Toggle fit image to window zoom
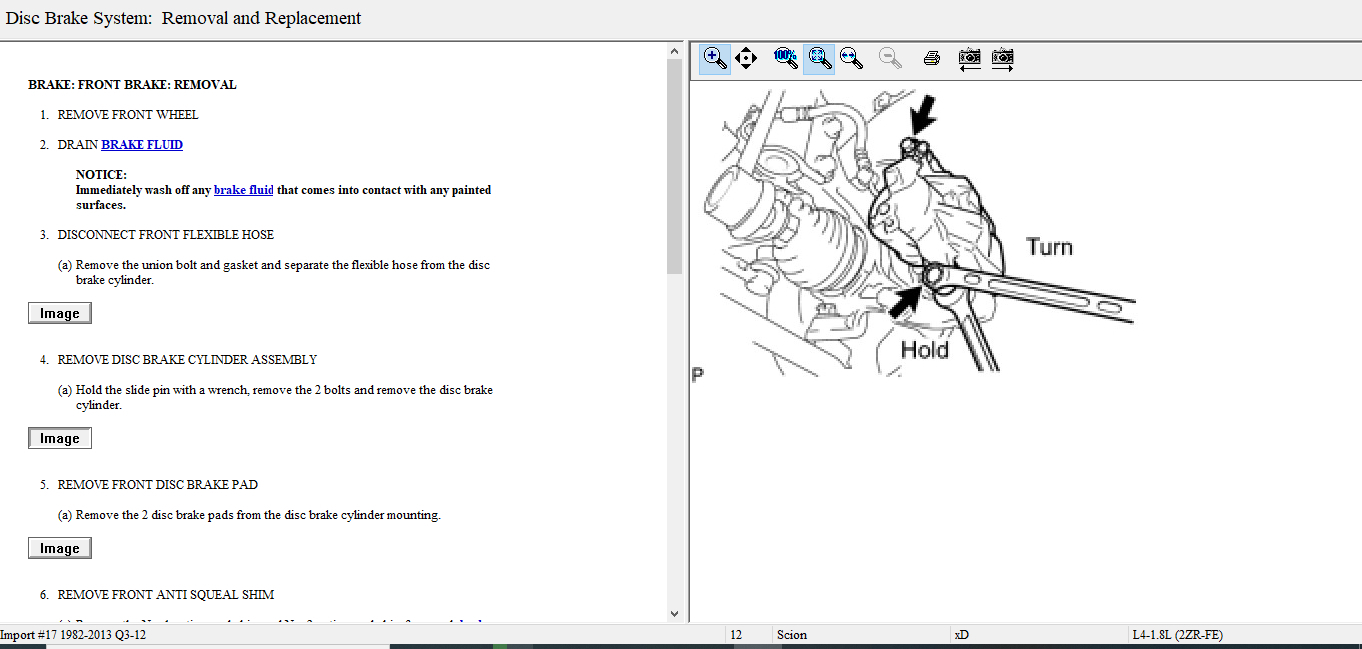 [x=819, y=58]
